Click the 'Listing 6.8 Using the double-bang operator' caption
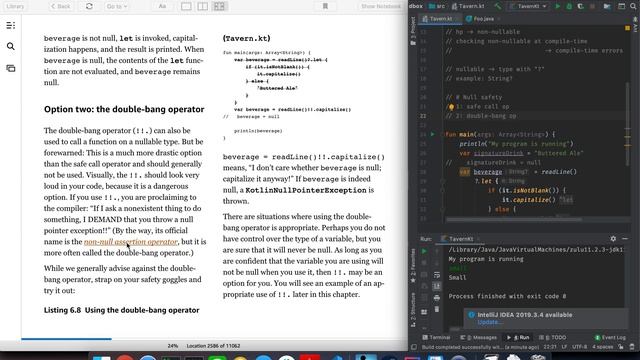 pos(122,310)
